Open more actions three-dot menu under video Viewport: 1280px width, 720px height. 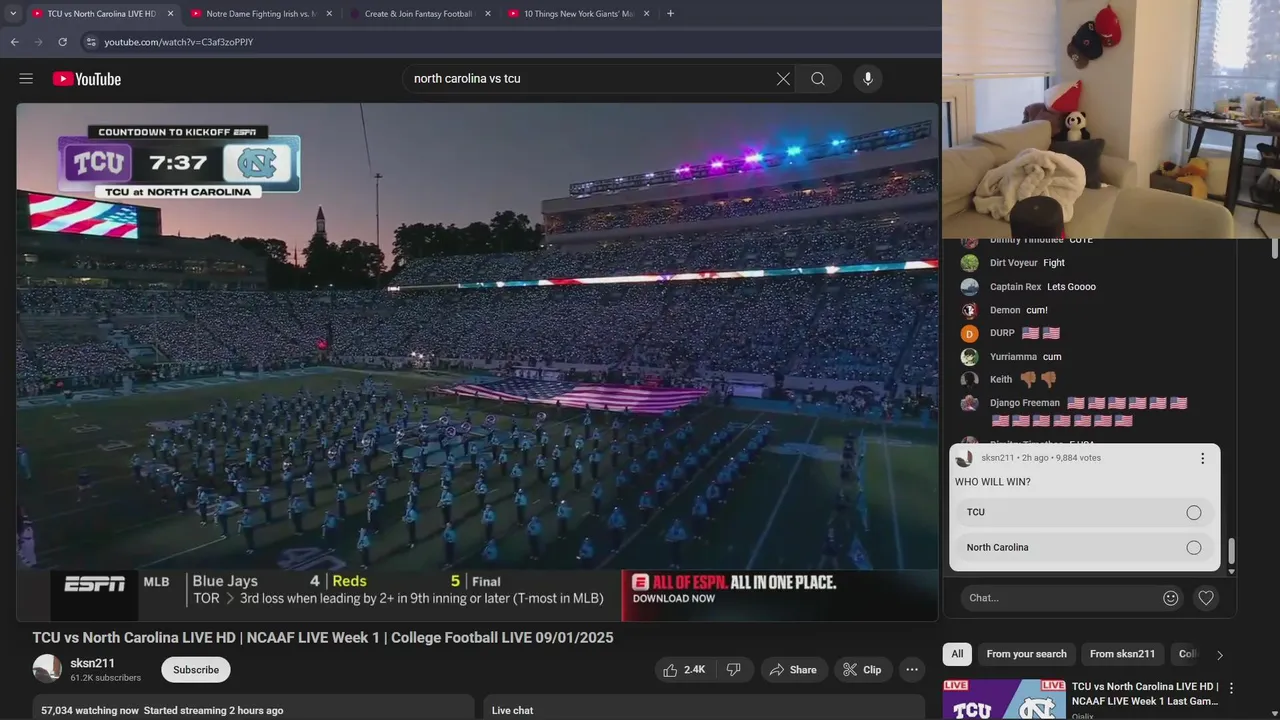pos(912,670)
